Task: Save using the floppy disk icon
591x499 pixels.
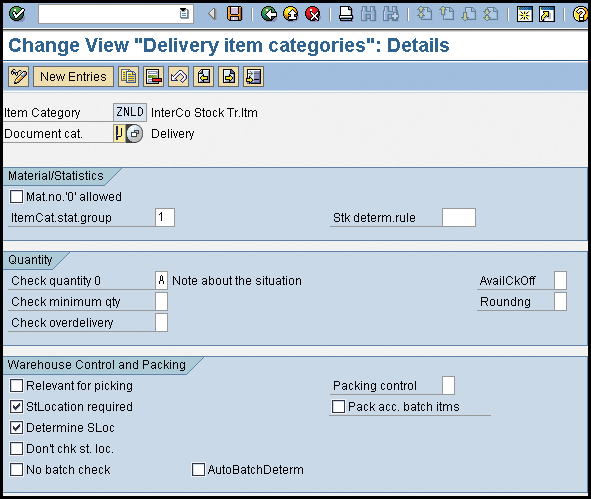Action: [x=234, y=14]
